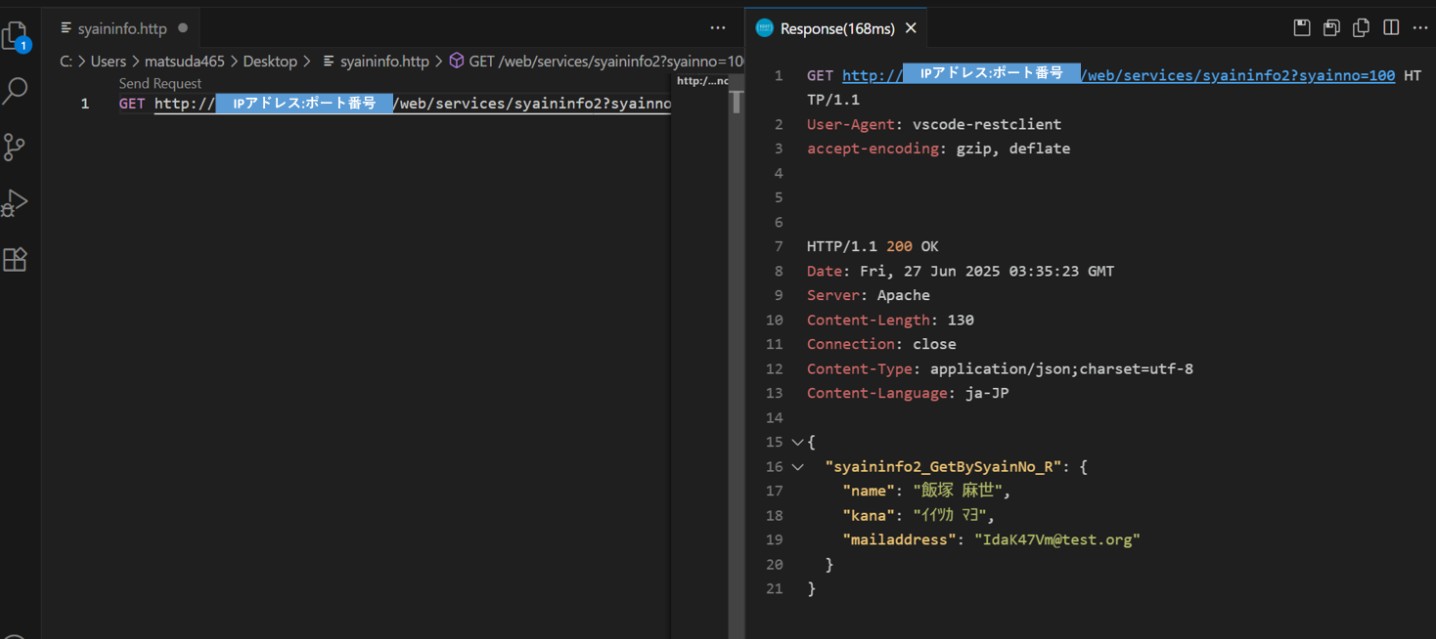The image size is (1436, 639).
Task: Open More Actions in syaininfo.http editor group
Action: (x=718, y=28)
